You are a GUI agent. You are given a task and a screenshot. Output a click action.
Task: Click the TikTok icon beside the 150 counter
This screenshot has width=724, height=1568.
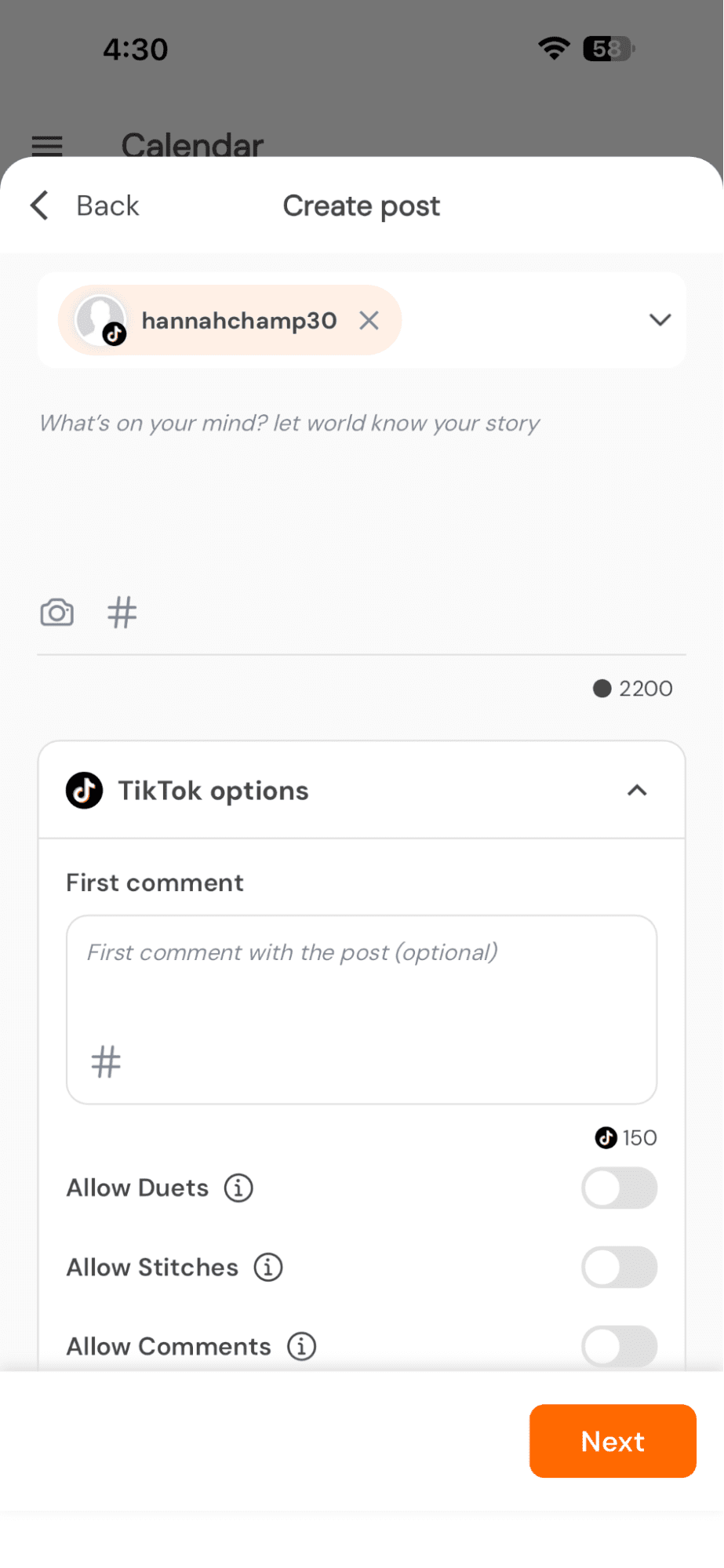click(x=604, y=1137)
